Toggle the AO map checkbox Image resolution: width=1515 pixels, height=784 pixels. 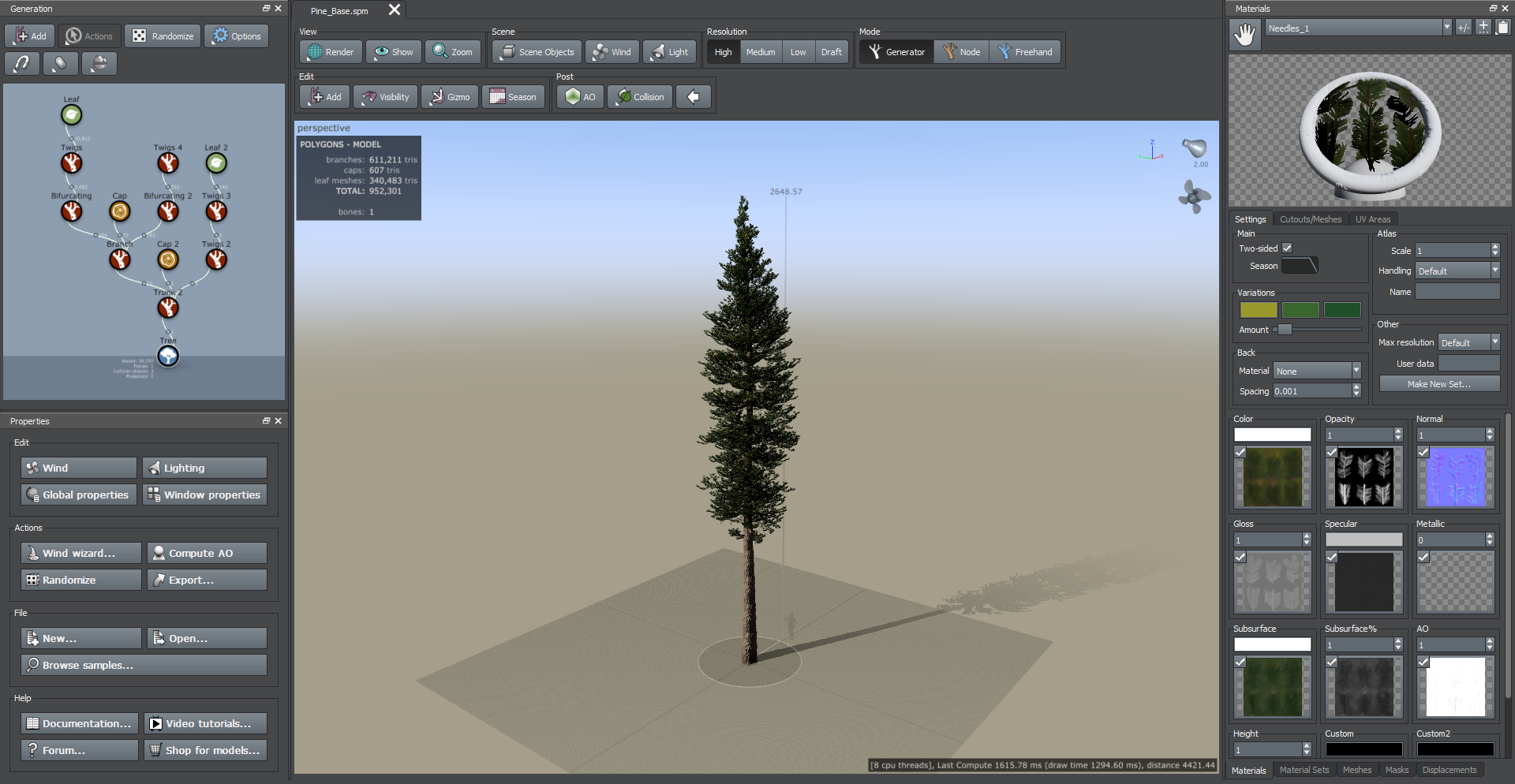[1423, 662]
